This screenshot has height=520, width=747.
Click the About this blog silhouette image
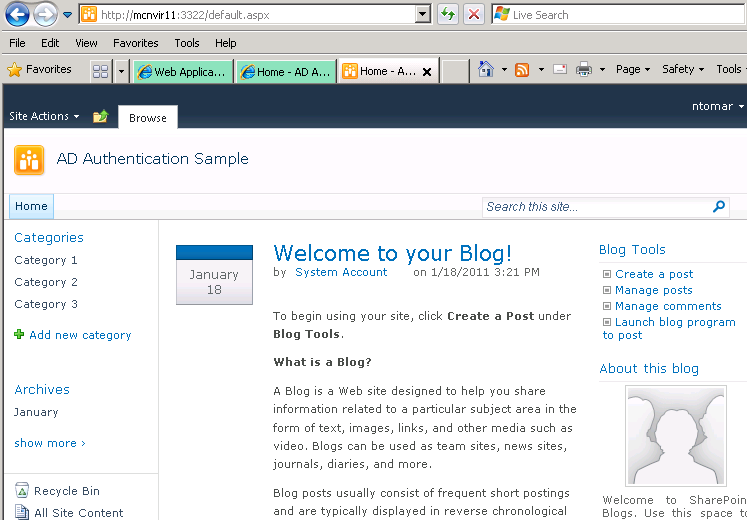point(676,436)
